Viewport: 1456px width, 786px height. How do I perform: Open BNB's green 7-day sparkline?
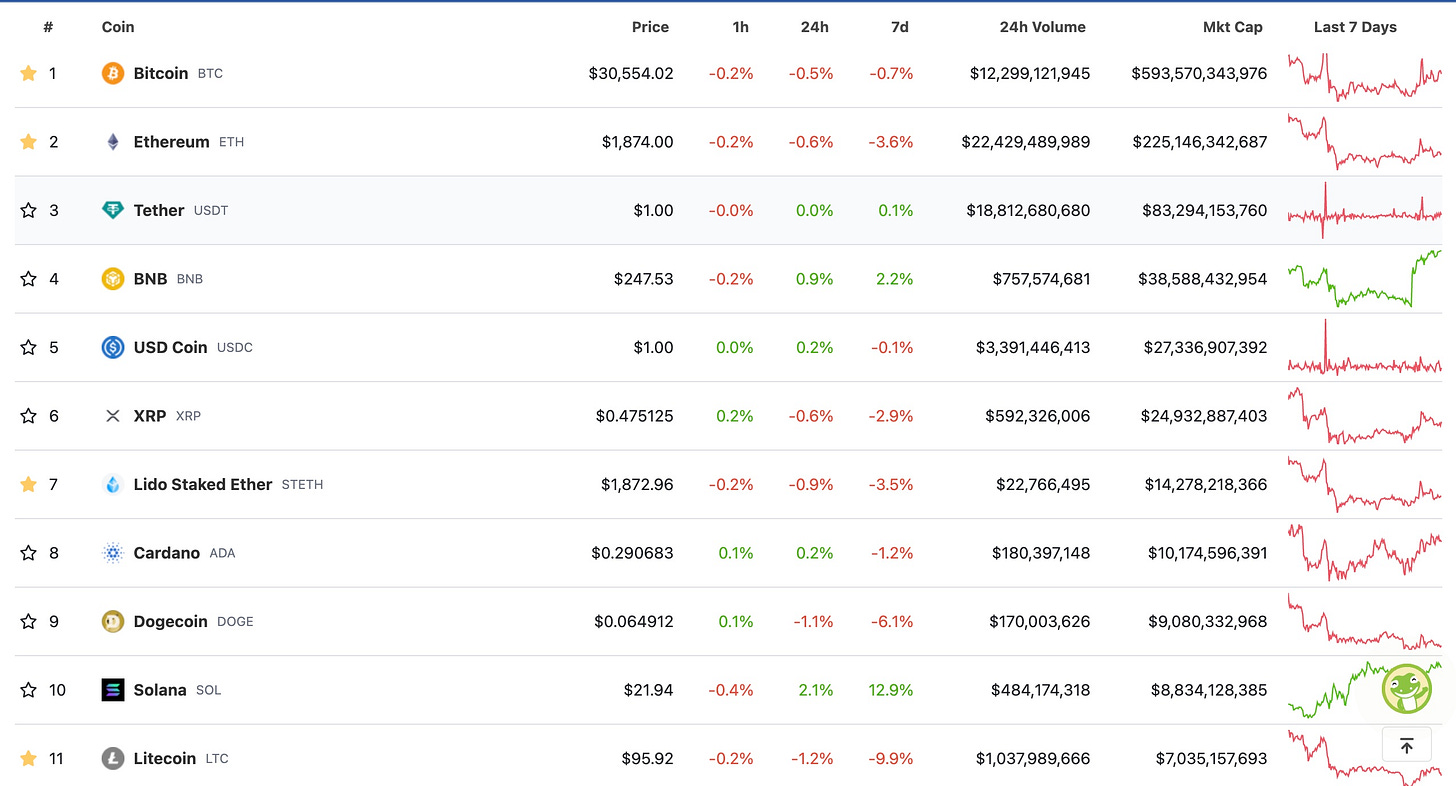click(1365, 278)
